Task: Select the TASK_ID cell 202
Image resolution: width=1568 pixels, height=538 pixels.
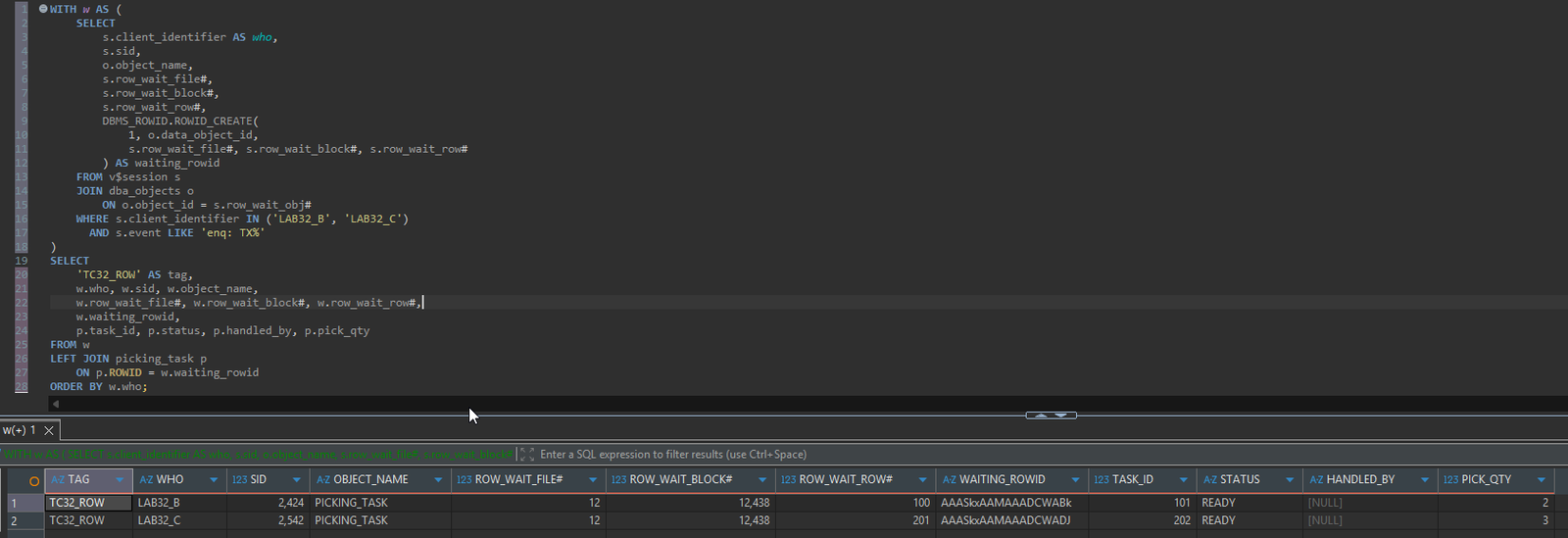Action: [x=1142, y=520]
